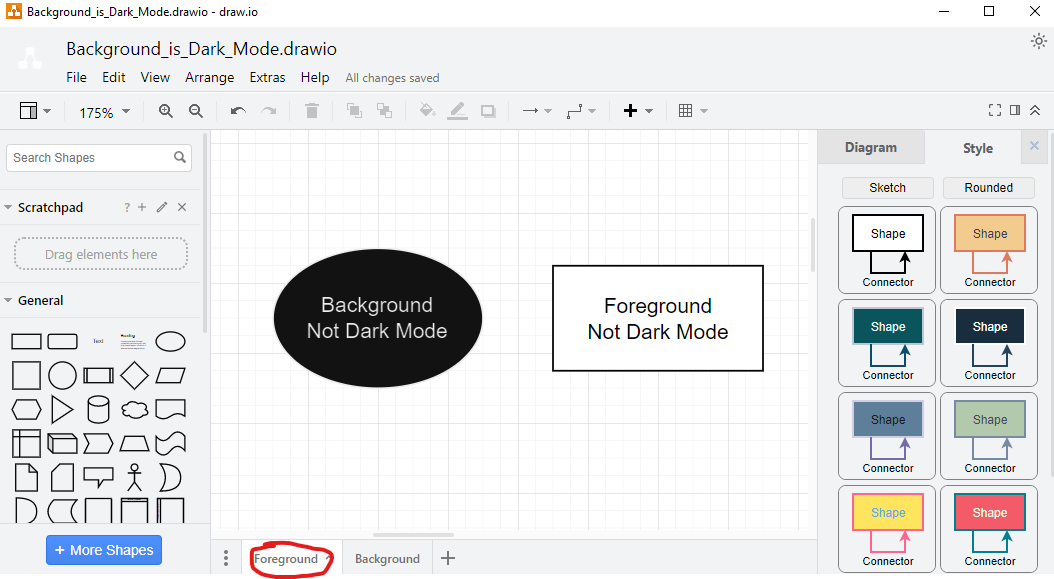This screenshot has height=579, width=1054.
Task: Switch to the Background page tab
Action: coord(387,558)
